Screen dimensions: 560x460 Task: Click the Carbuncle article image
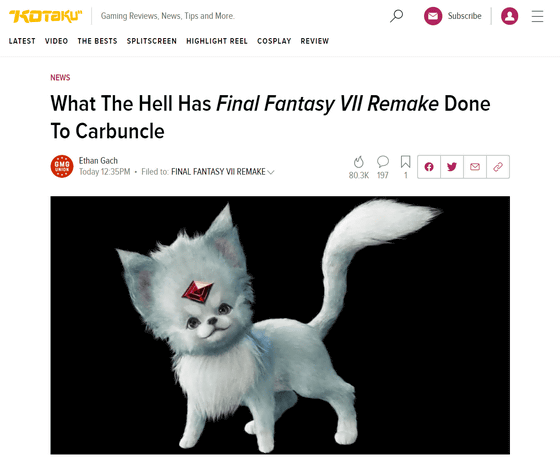click(x=280, y=325)
